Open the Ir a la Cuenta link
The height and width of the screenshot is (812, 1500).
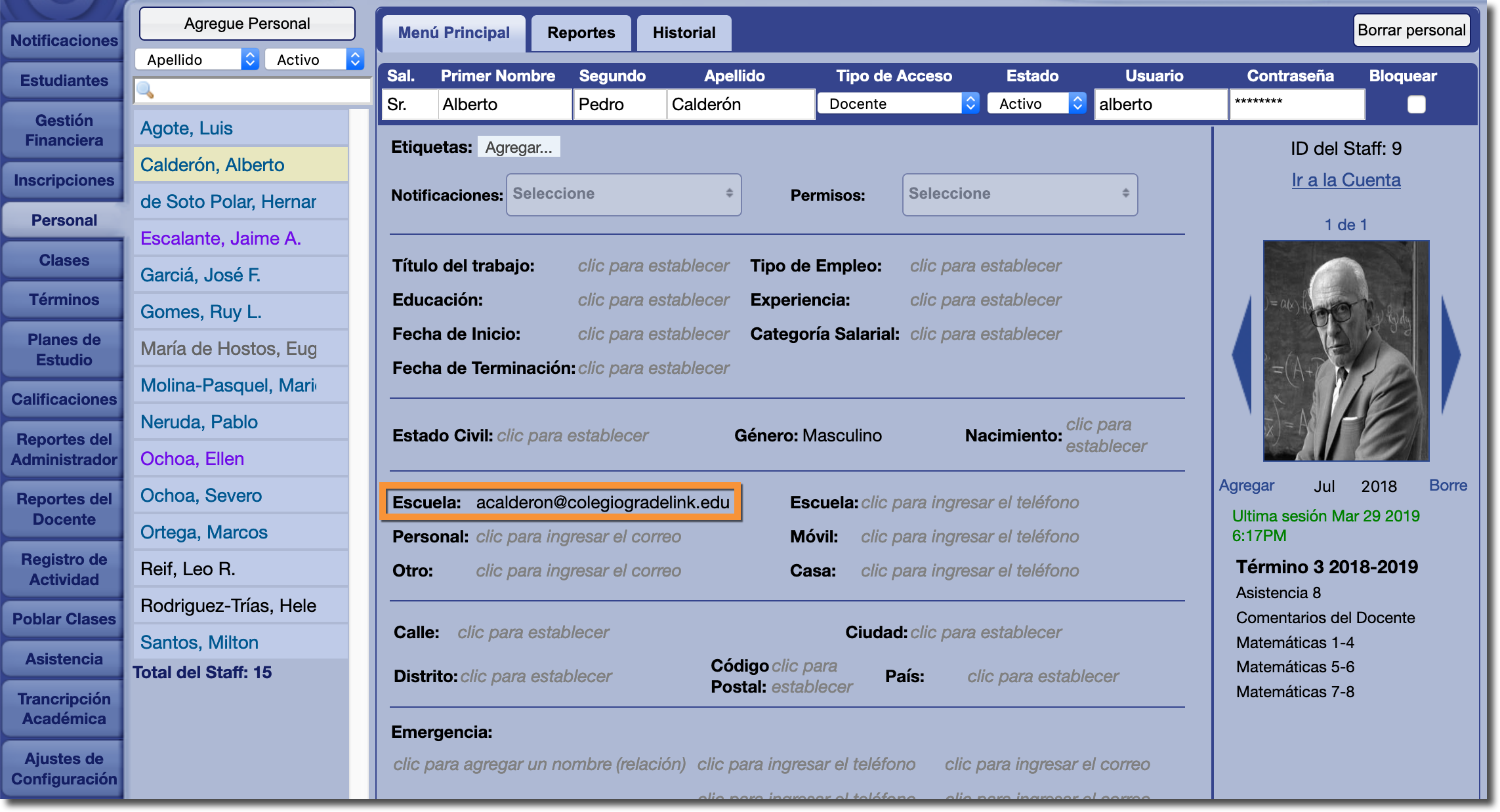pyautogui.click(x=1346, y=180)
